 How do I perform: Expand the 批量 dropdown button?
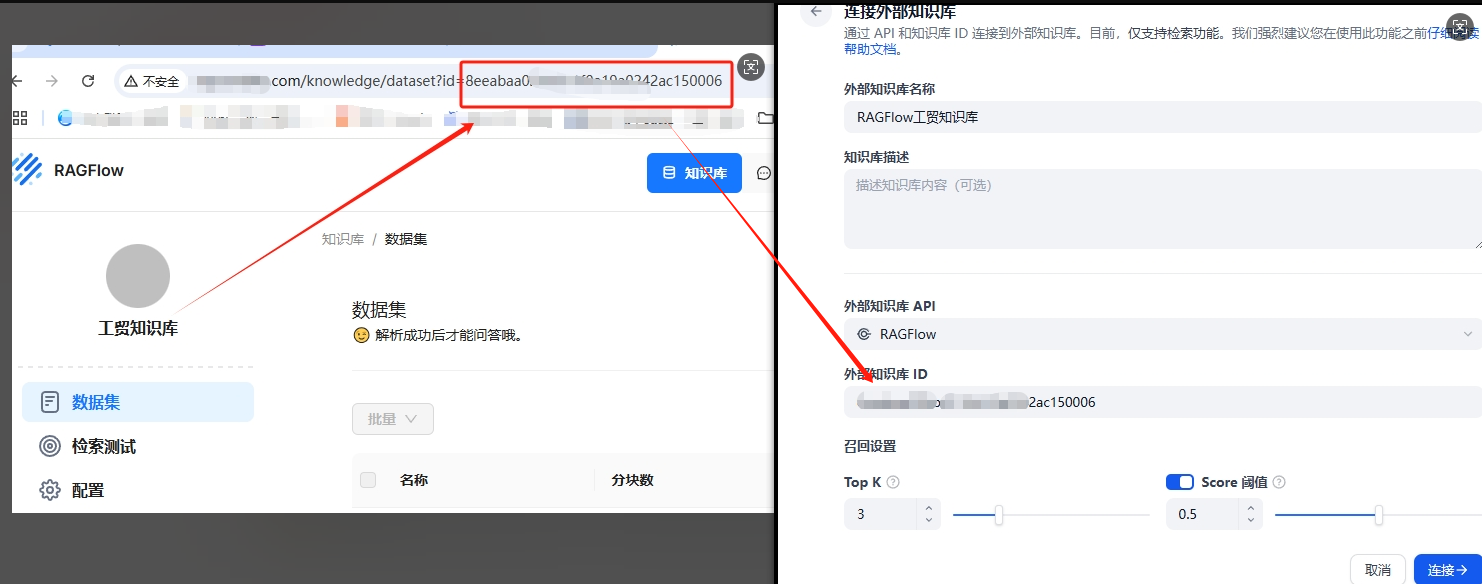click(x=393, y=419)
